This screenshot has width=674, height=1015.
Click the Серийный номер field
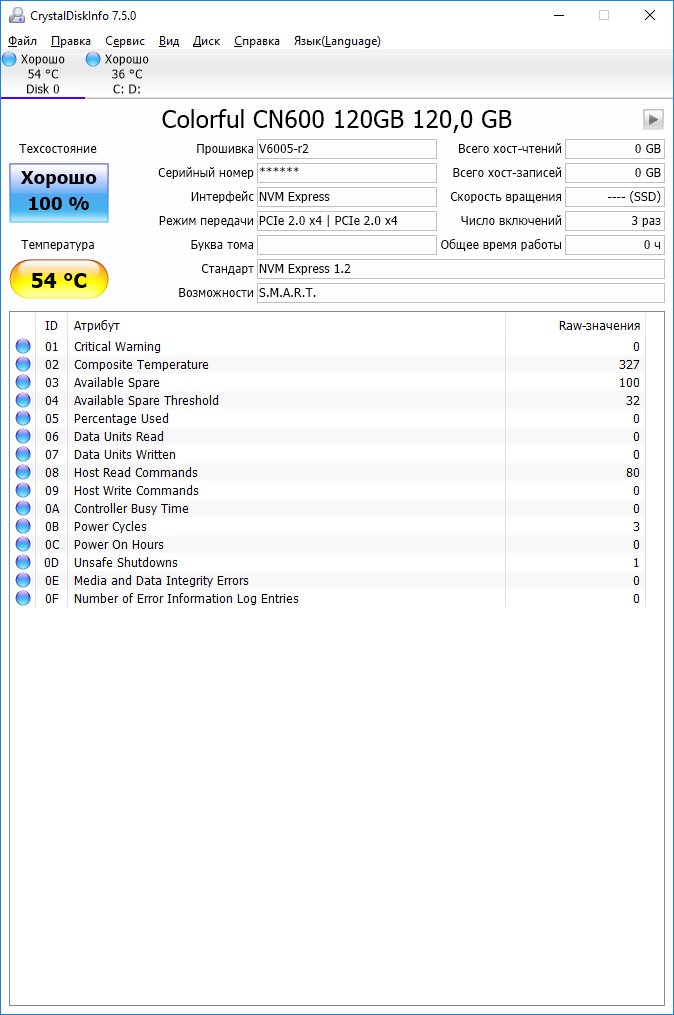(x=346, y=173)
